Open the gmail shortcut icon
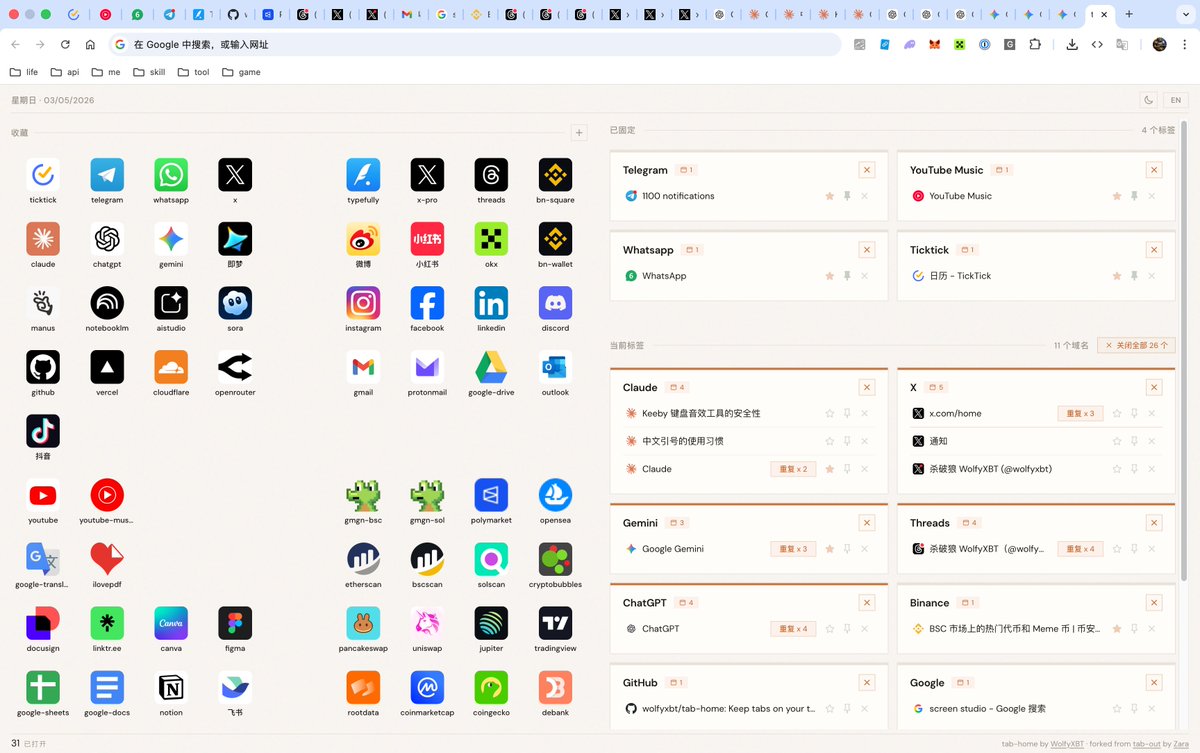This screenshot has width=1200, height=753. point(363,367)
